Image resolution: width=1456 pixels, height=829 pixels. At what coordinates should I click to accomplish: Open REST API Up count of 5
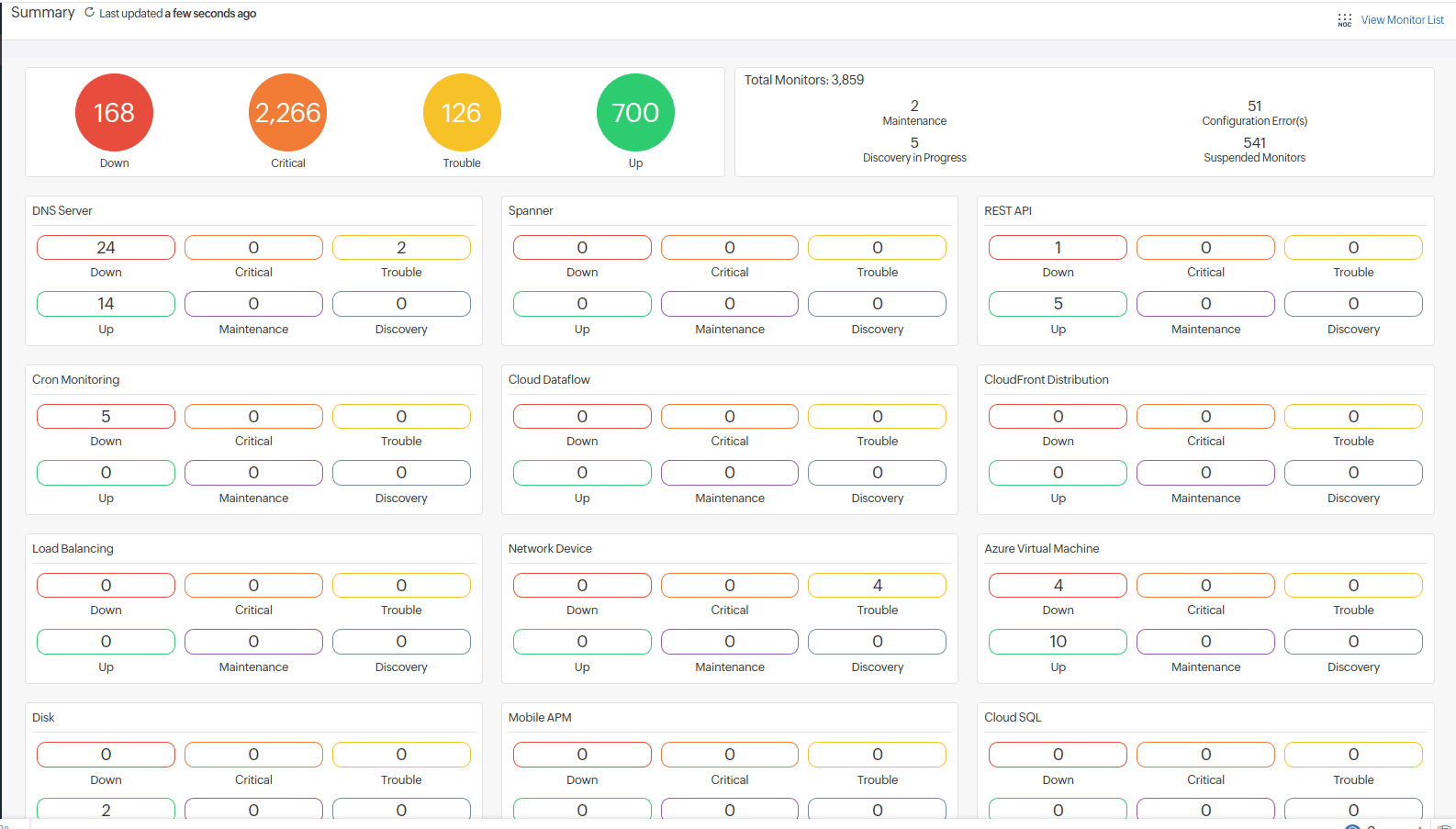(1058, 304)
